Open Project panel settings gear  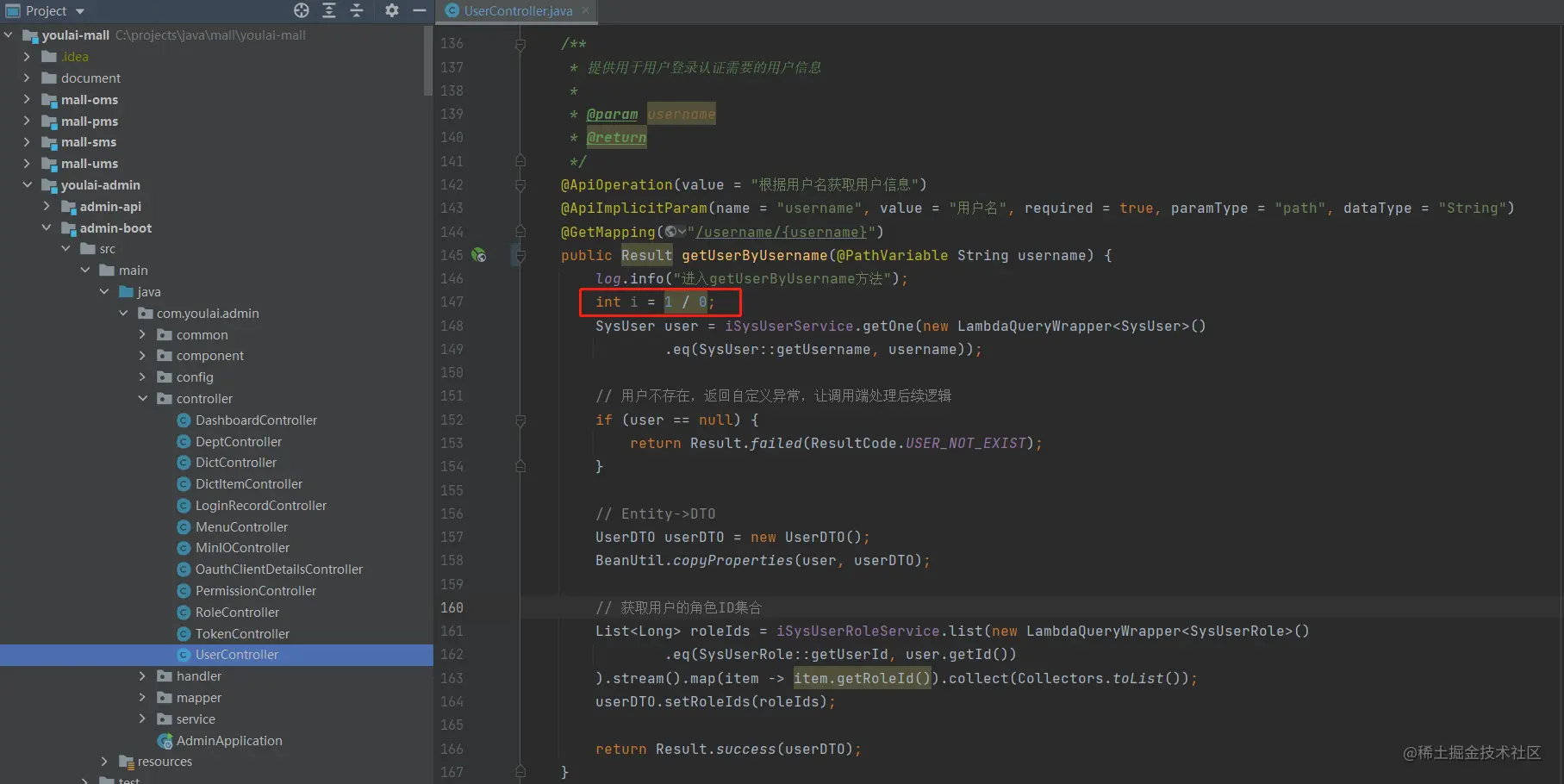point(391,10)
